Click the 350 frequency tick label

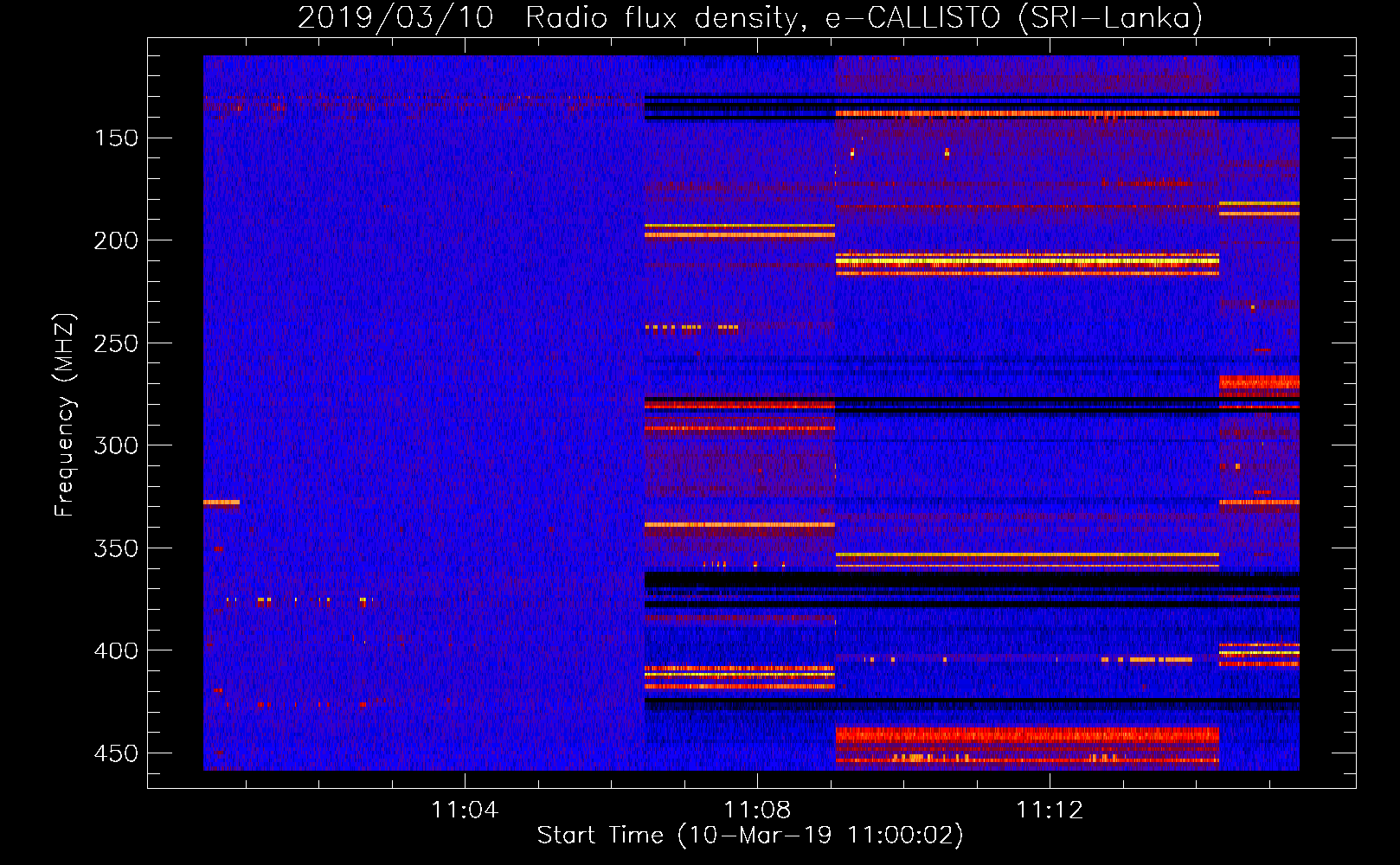click(x=116, y=548)
